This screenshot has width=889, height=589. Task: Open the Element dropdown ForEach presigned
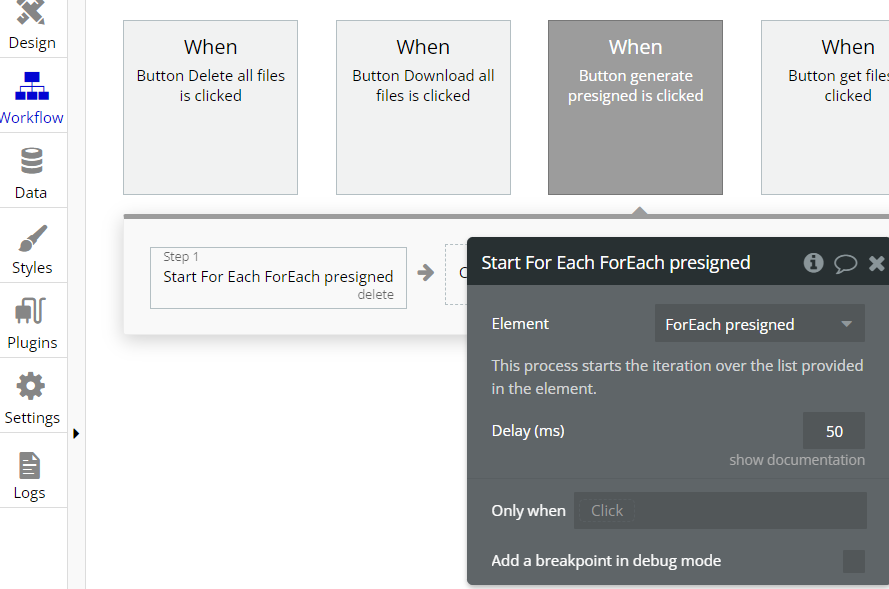click(x=759, y=324)
